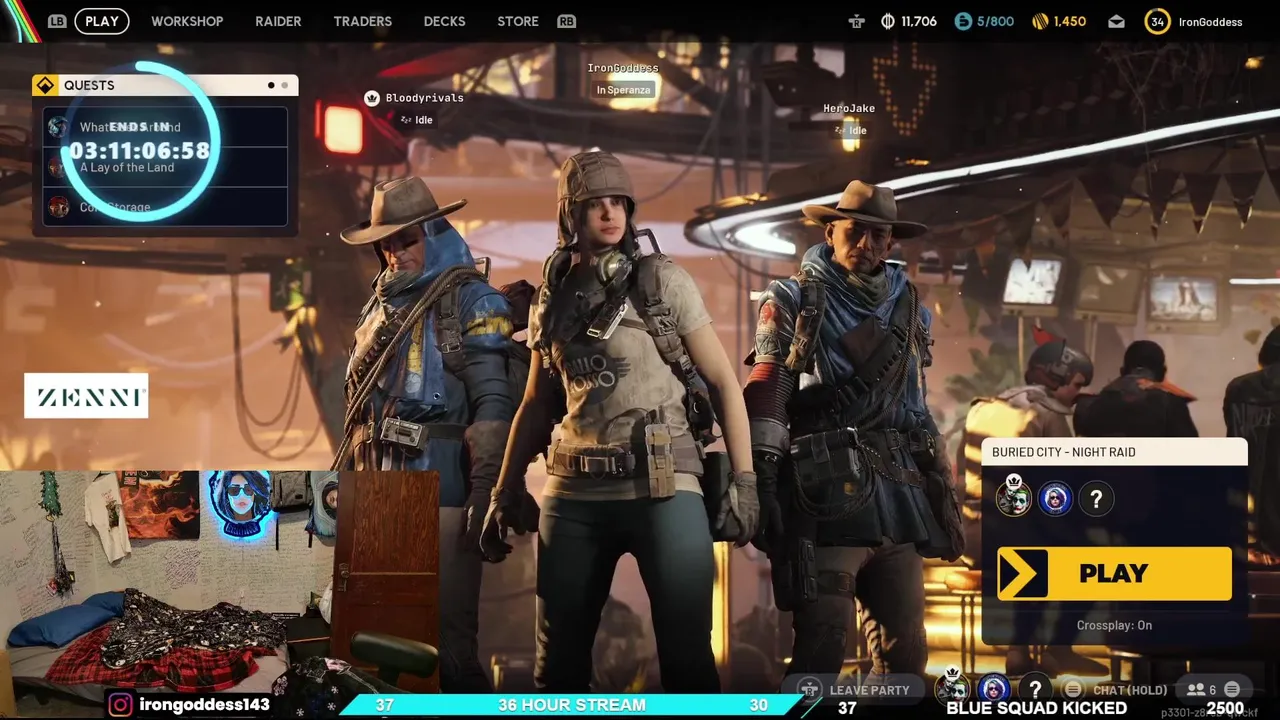Click the IronGoddess profile name in top bar
The height and width of the screenshot is (720, 1280).
pos(1210,22)
